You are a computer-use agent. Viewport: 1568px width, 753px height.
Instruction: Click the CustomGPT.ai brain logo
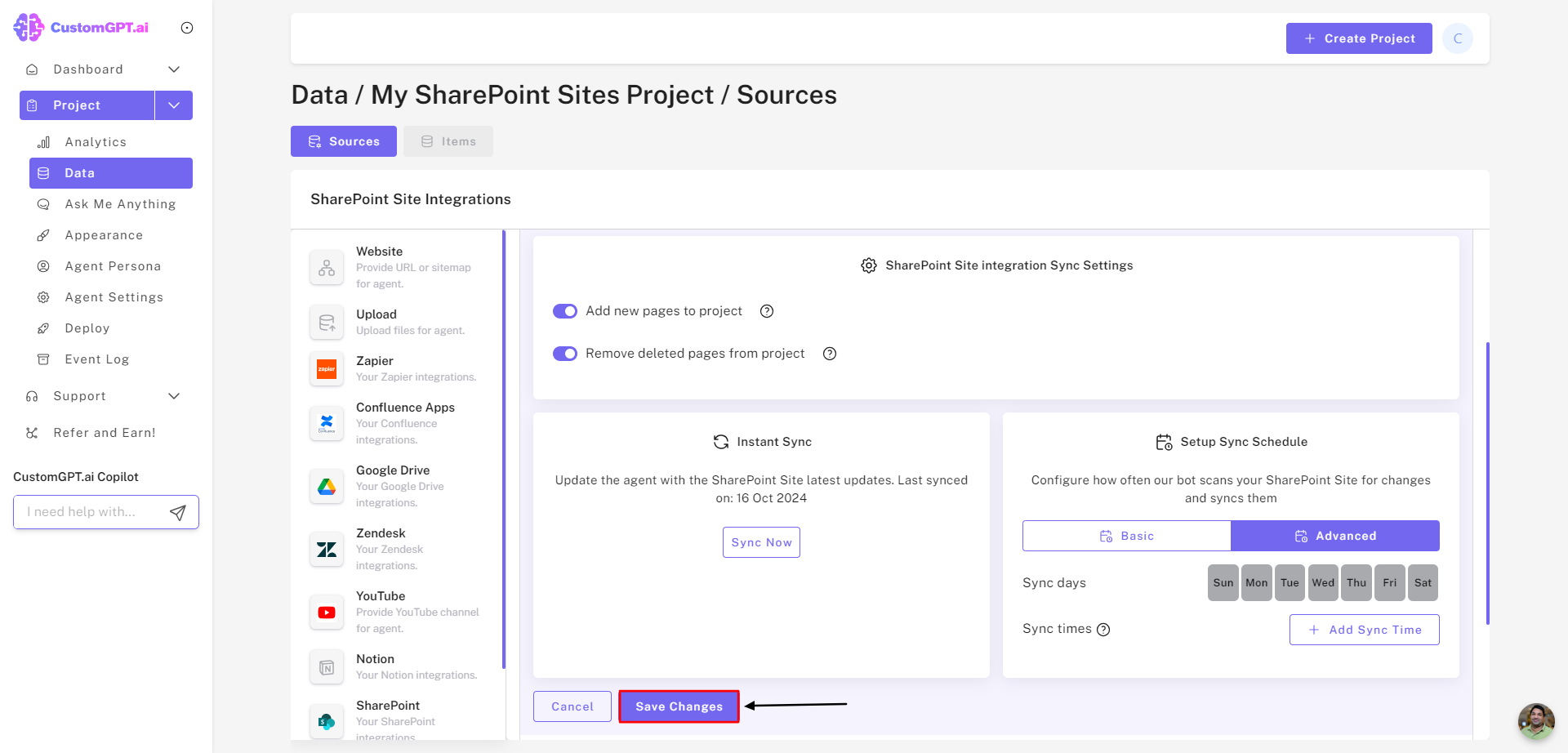click(x=29, y=28)
